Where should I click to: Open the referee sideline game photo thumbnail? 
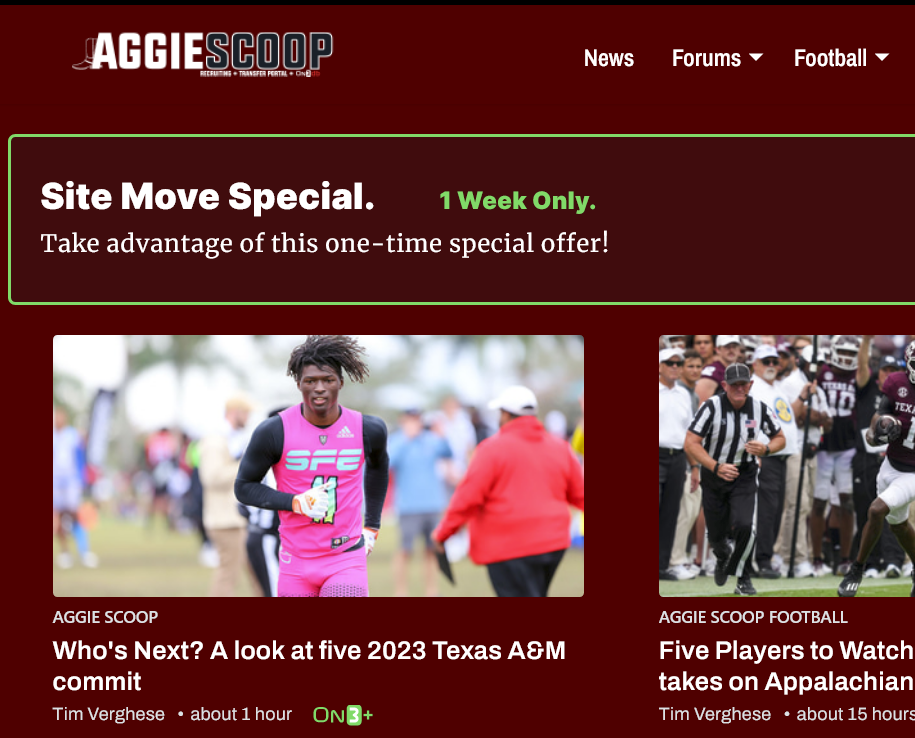click(x=787, y=466)
